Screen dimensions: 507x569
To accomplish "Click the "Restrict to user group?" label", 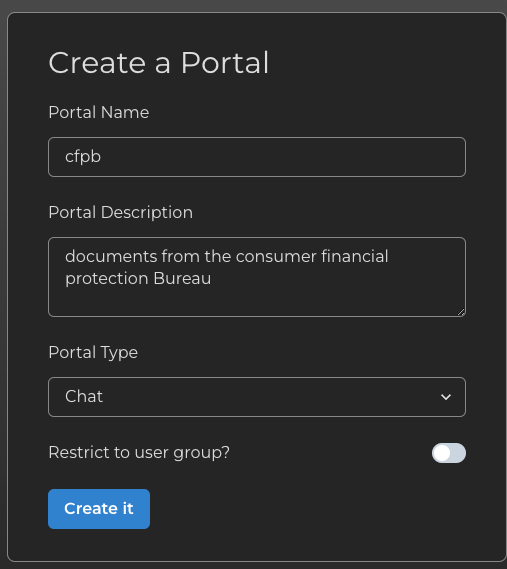I will tap(139, 453).
